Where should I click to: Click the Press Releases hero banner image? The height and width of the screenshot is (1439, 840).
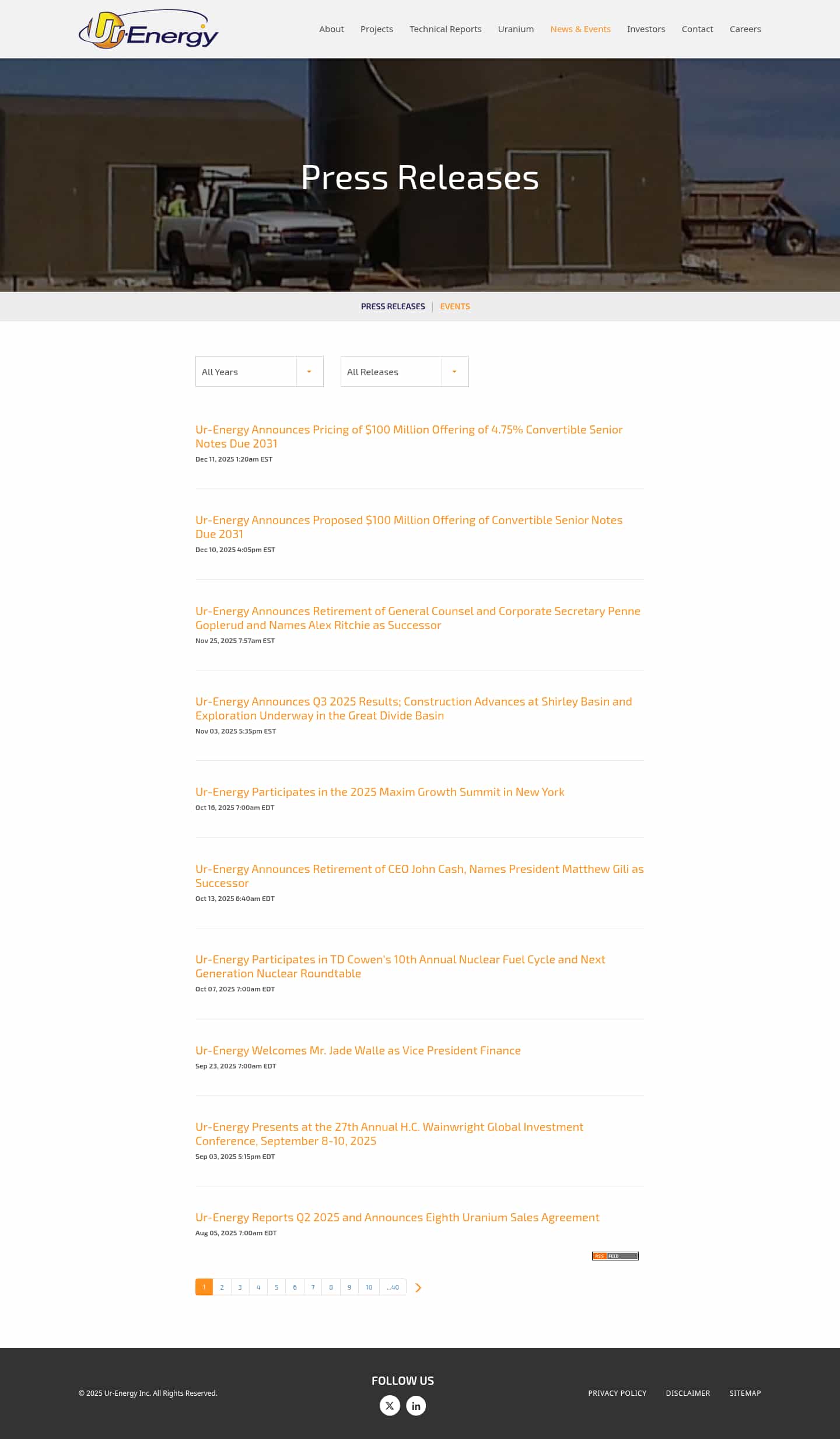[420, 175]
